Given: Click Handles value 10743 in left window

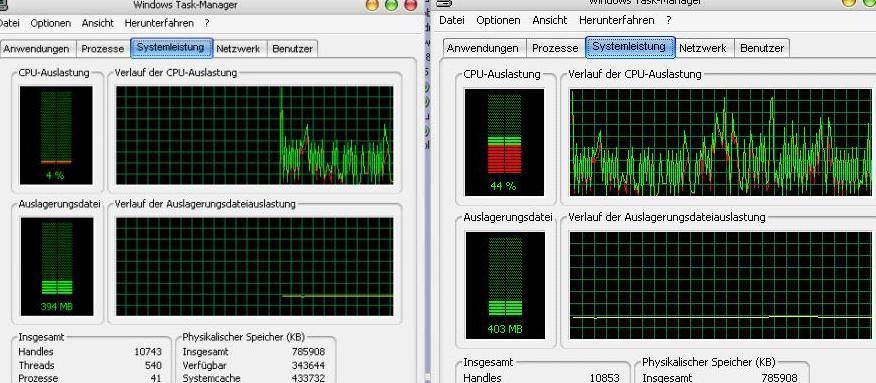Looking at the screenshot, I should (x=148, y=352).
